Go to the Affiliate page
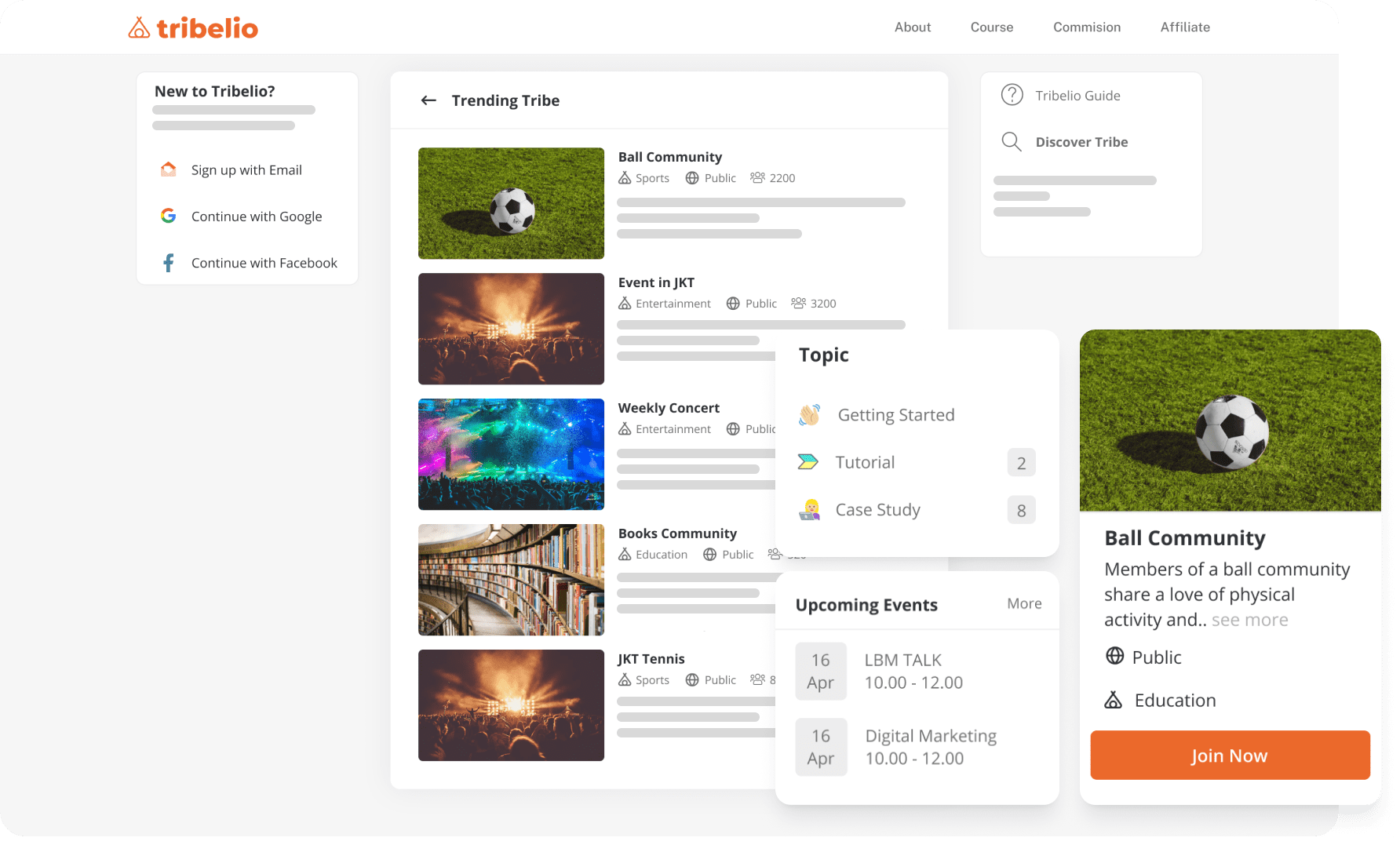This screenshot has height=863, width=1400. (1184, 27)
